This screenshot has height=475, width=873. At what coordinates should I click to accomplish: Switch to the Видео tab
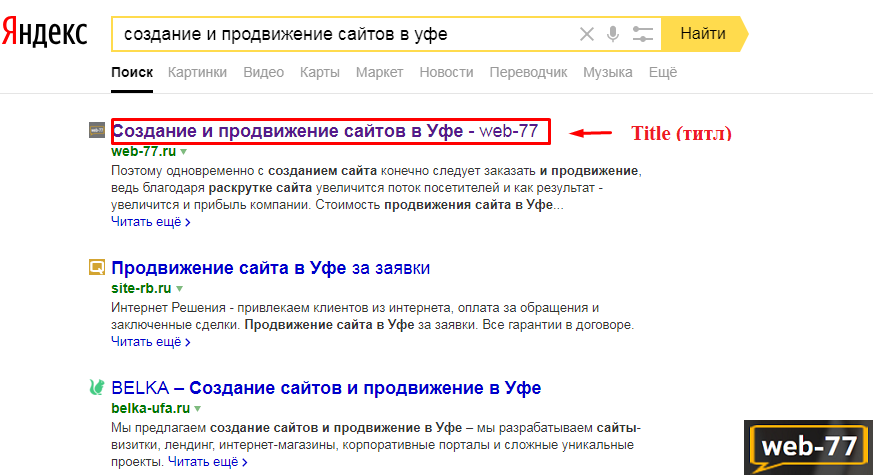[x=263, y=72]
